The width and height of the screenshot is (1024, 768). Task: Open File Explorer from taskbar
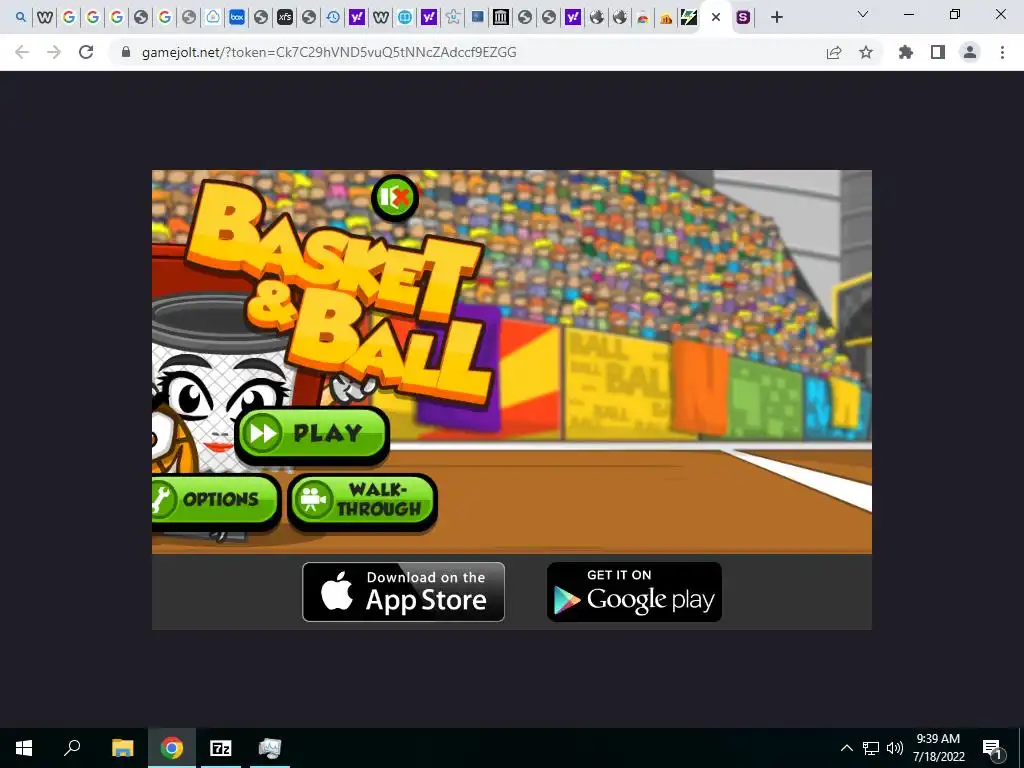(x=122, y=748)
